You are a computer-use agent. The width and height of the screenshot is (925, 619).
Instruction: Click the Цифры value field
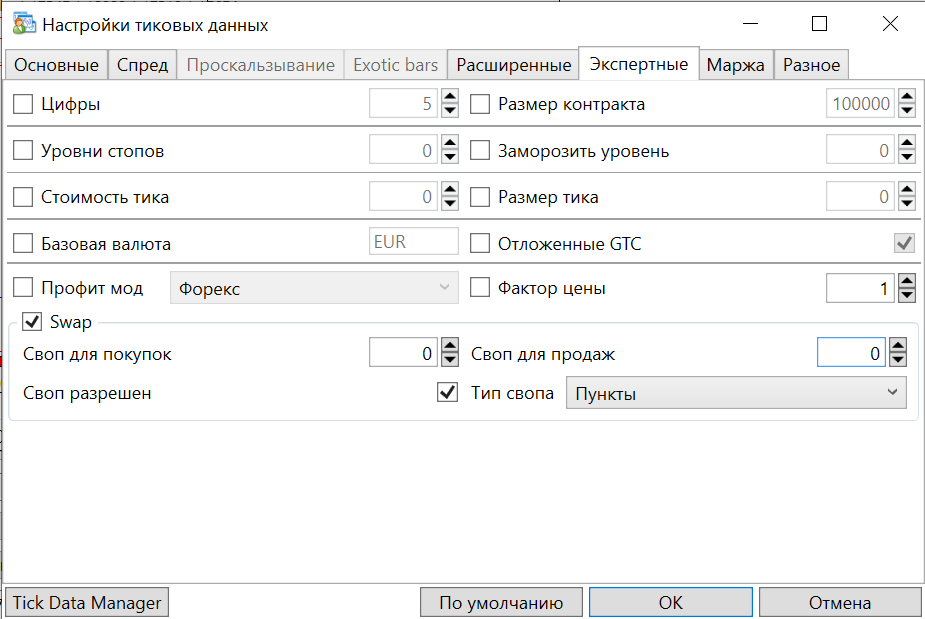[x=404, y=104]
